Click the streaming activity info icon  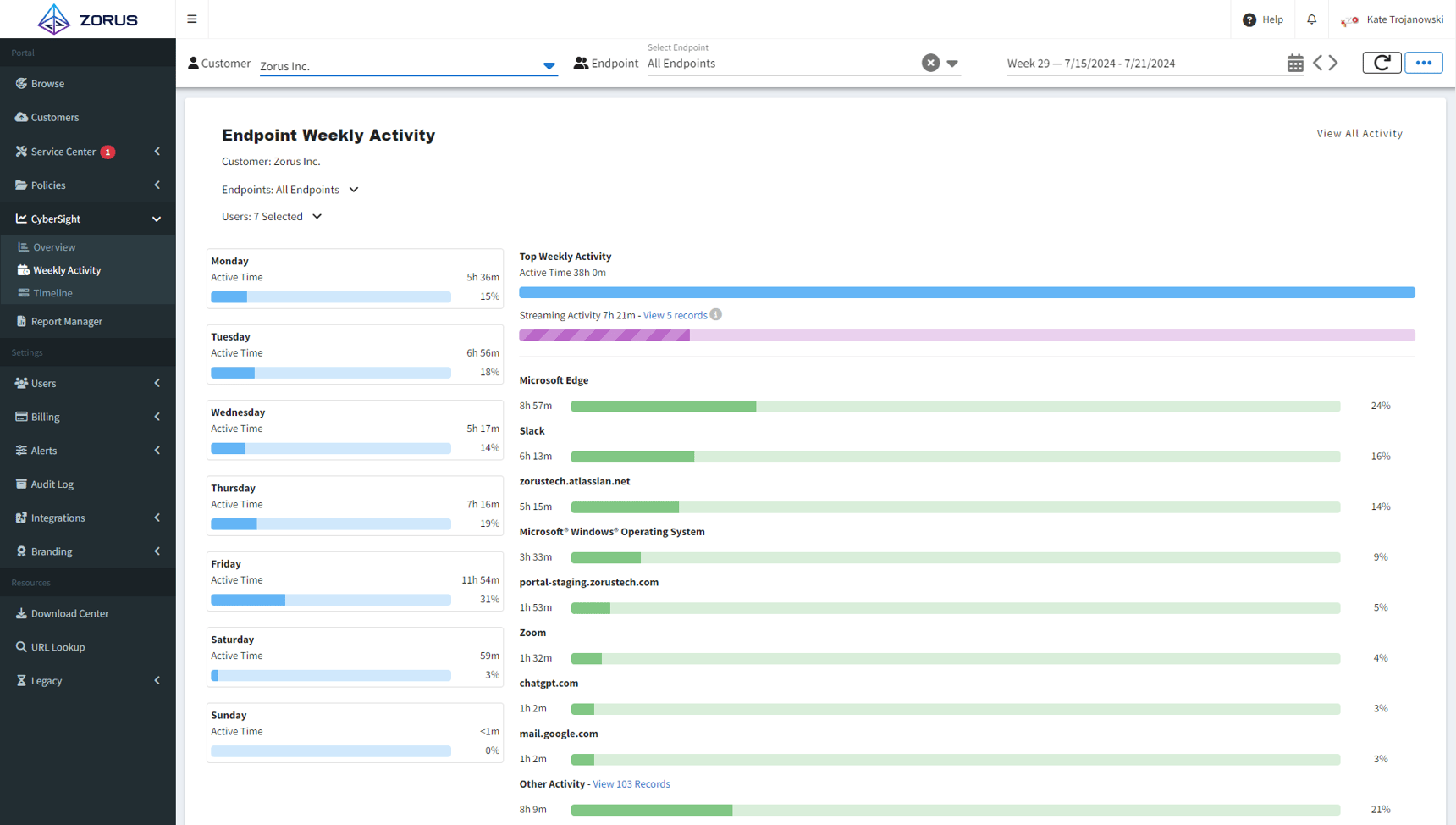(x=716, y=315)
